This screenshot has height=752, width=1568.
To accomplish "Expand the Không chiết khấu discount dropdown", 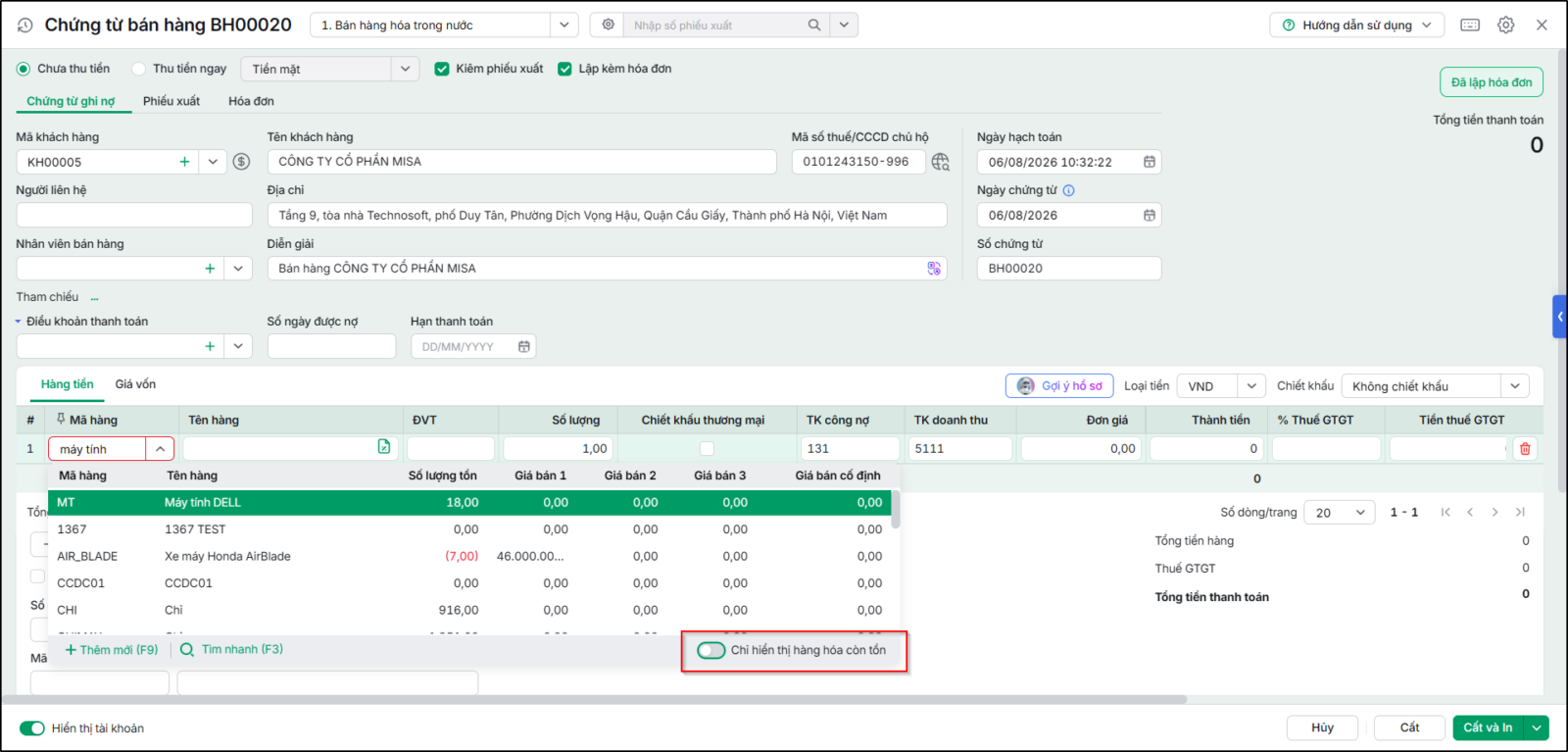I will (1515, 386).
